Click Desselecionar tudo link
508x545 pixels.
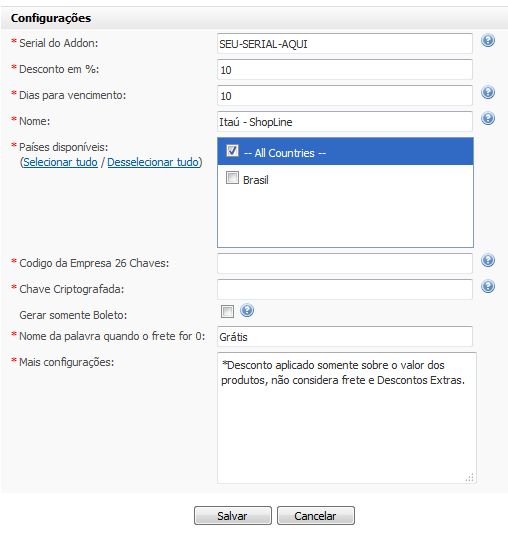153,162
